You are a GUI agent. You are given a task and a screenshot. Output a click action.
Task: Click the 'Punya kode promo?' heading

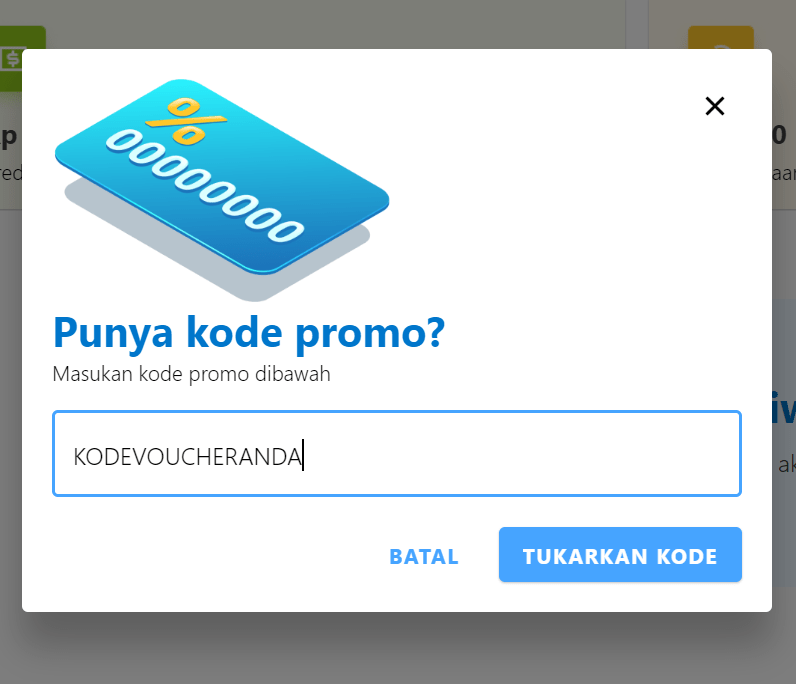249,334
